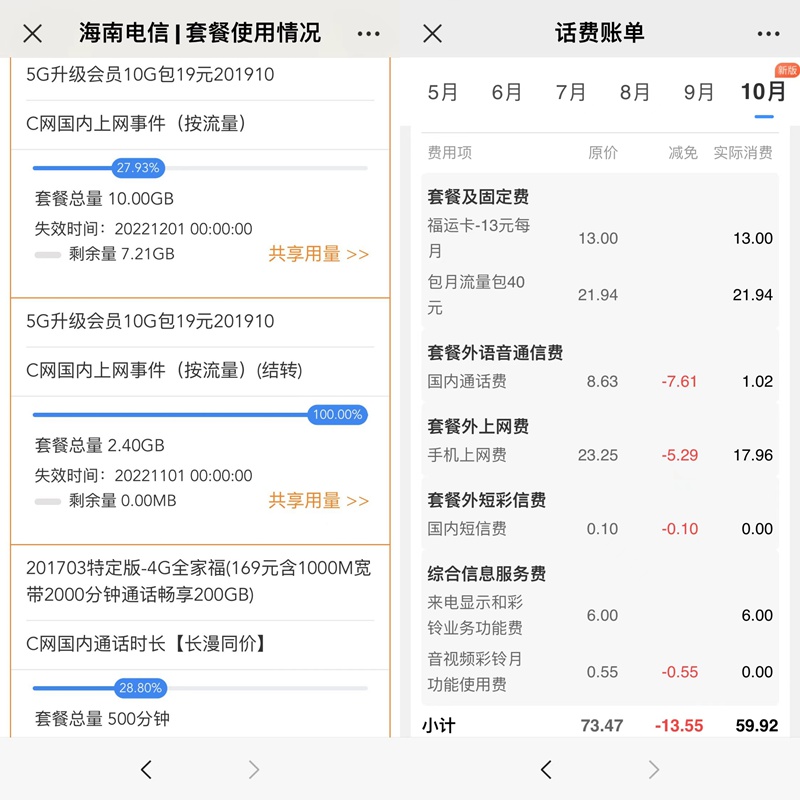800x800 pixels.
Task: Select the 10月 bill tab
Action: pos(763,92)
